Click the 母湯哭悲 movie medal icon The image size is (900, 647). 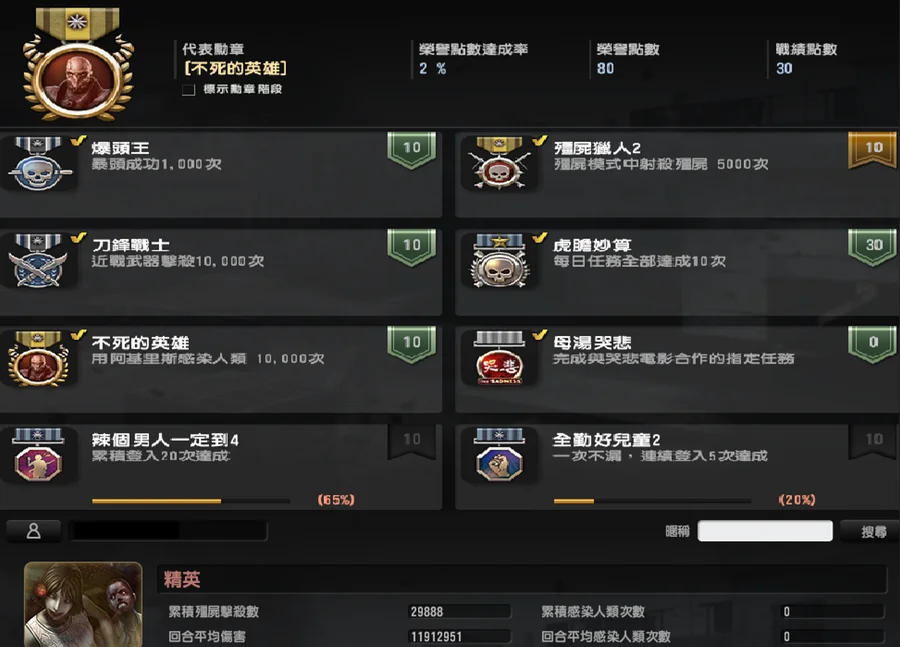click(499, 358)
